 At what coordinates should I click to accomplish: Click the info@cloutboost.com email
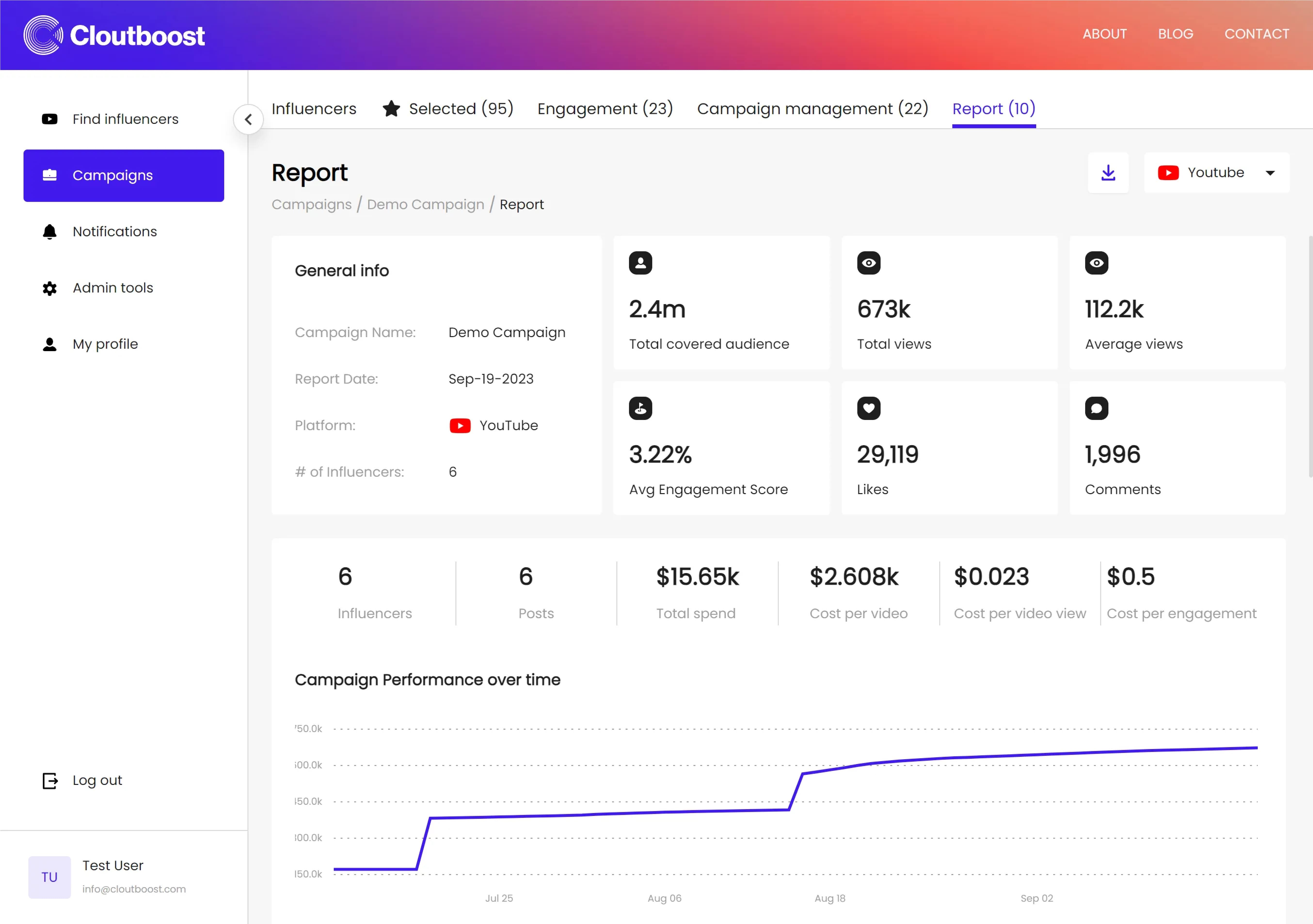(134, 889)
